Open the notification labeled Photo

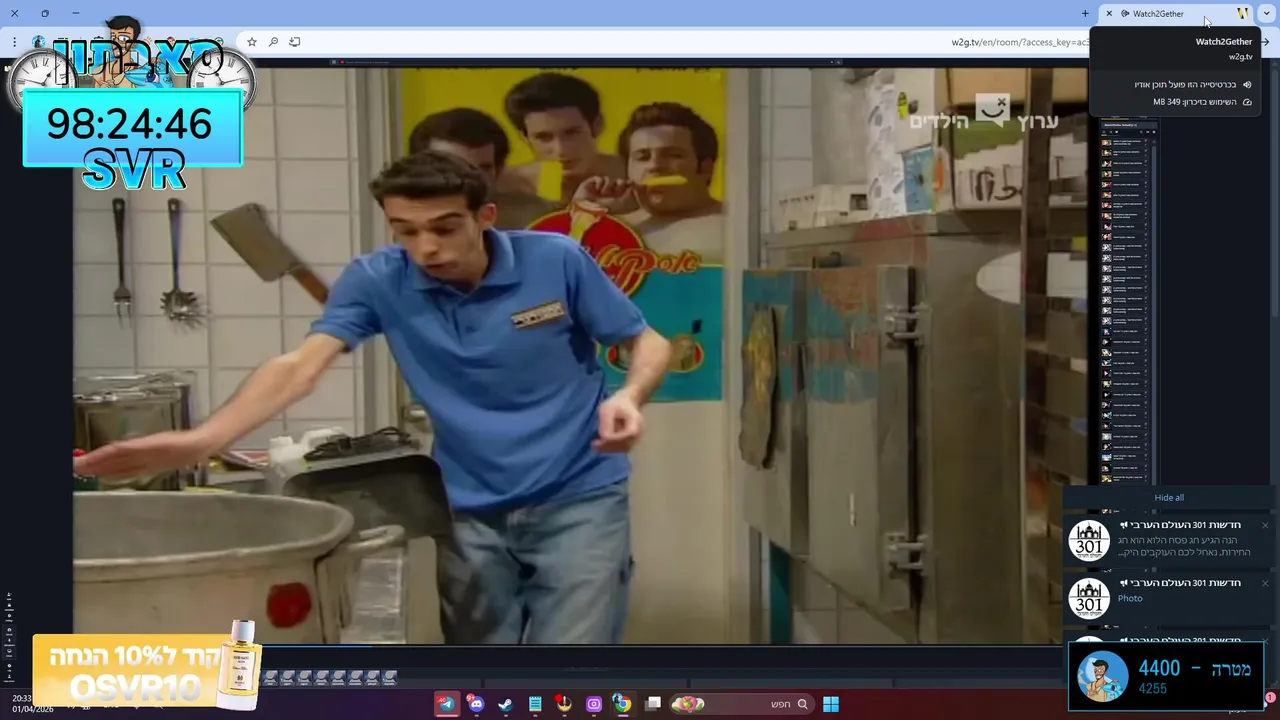pyautogui.click(x=1171, y=598)
